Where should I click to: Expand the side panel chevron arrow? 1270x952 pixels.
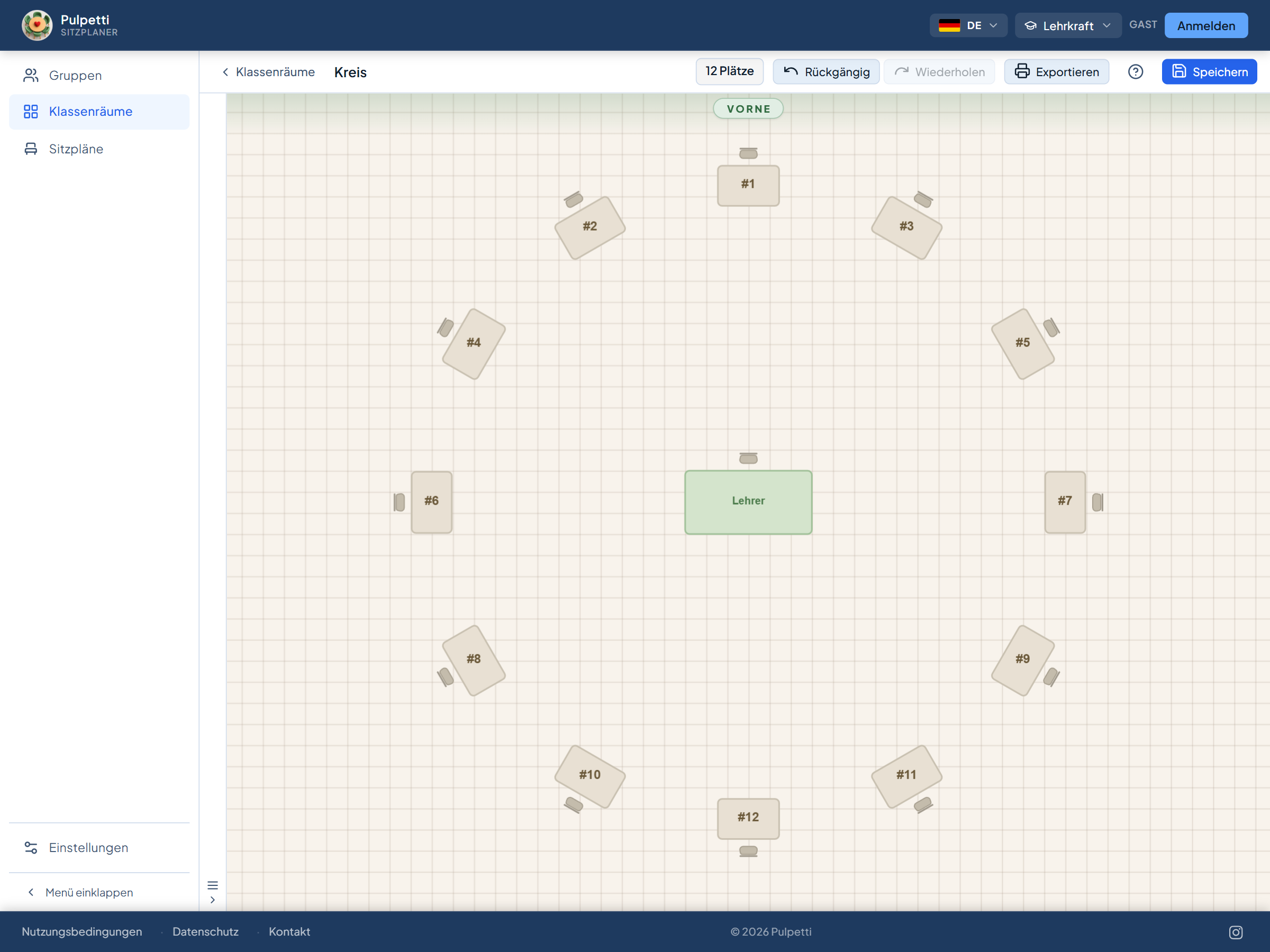point(212,900)
